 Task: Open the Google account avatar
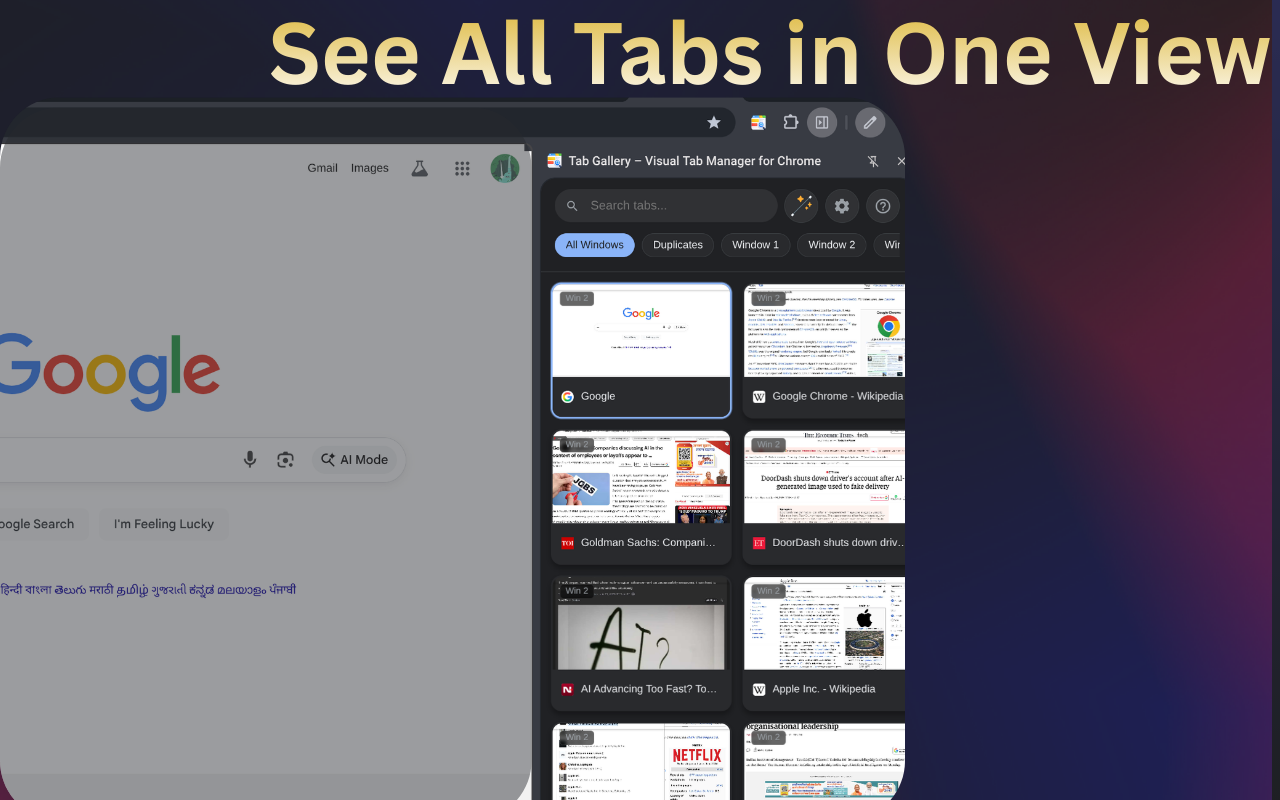505,168
